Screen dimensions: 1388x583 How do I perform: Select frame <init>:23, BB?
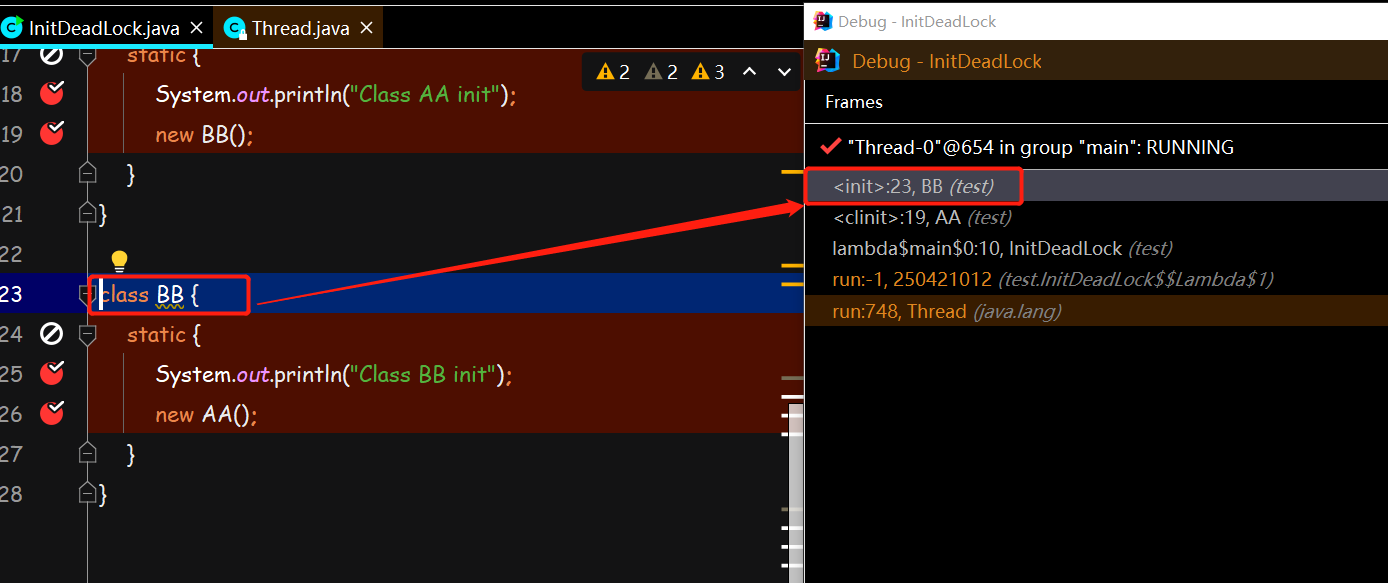tap(1096, 186)
